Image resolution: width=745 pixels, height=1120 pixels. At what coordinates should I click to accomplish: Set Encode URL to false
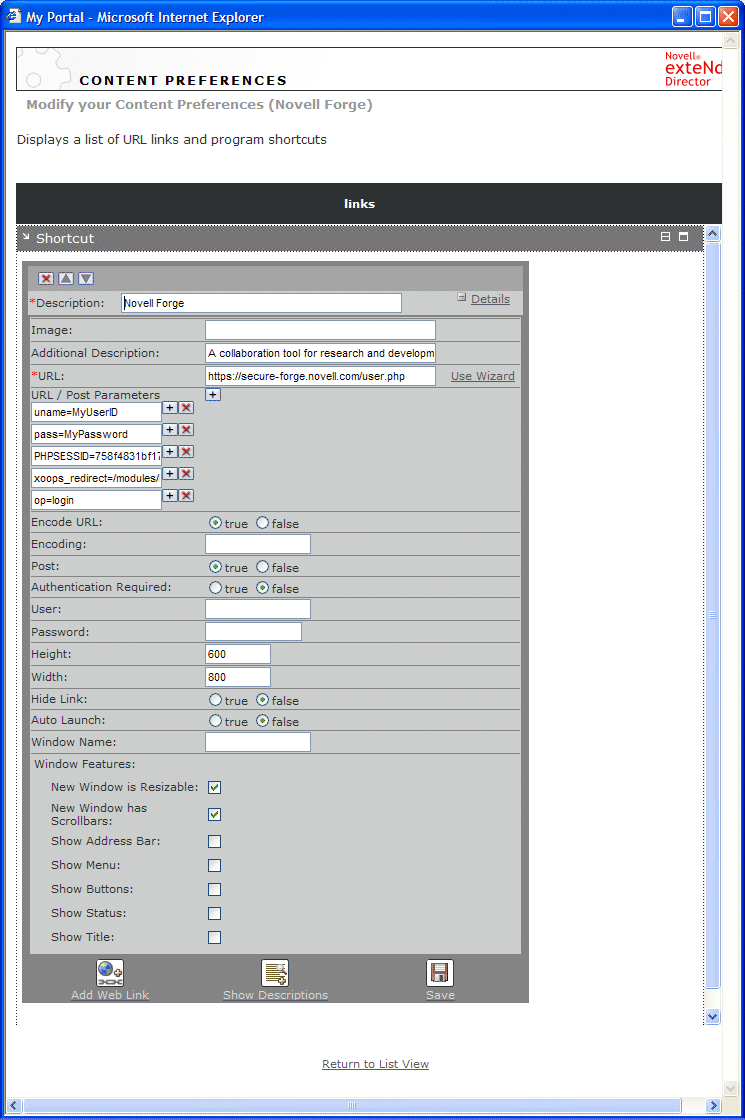(x=263, y=523)
